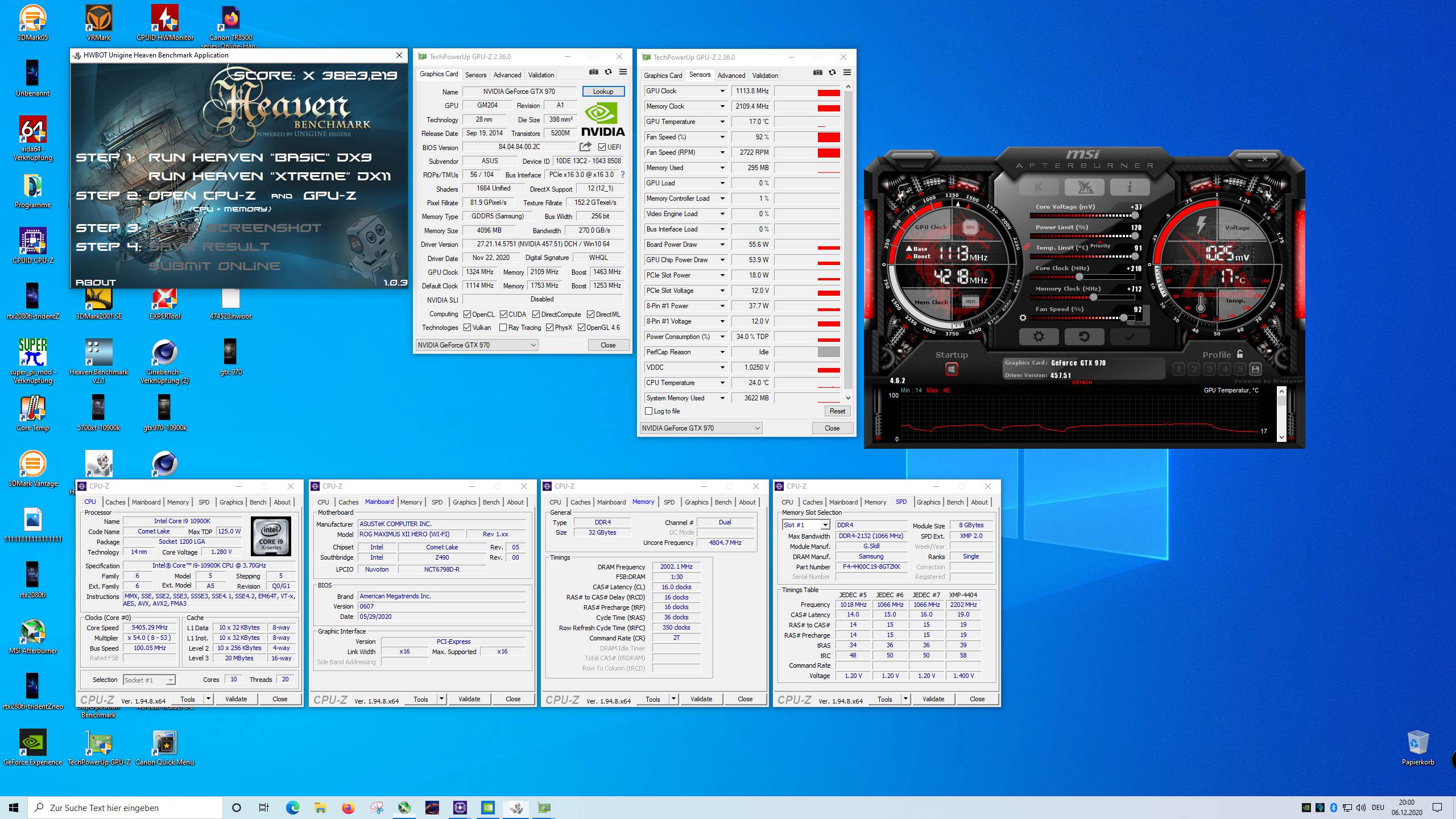This screenshot has width=1456, height=819.
Task: Expand the GPU Clock sensor dropdown
Action: point(722,91)
